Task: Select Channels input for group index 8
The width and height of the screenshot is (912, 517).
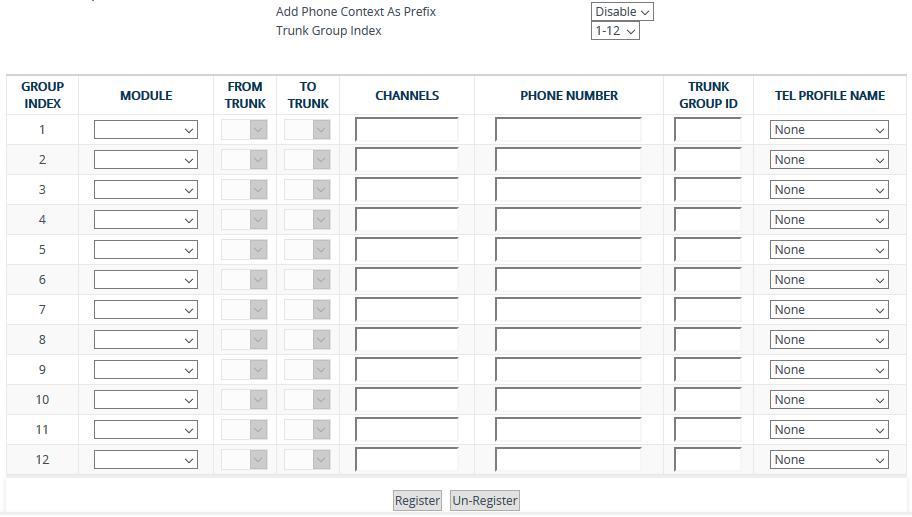Action: click(x=406, y=340)
